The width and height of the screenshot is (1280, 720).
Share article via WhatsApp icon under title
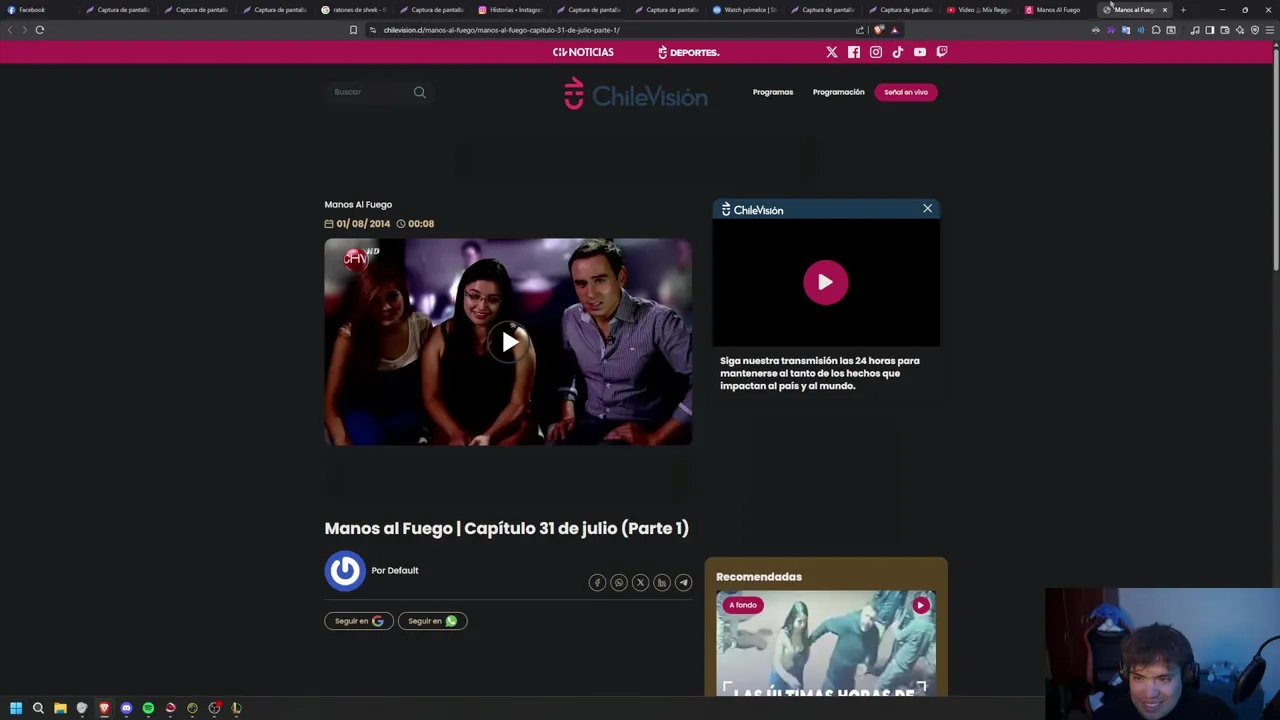(619, 583)
